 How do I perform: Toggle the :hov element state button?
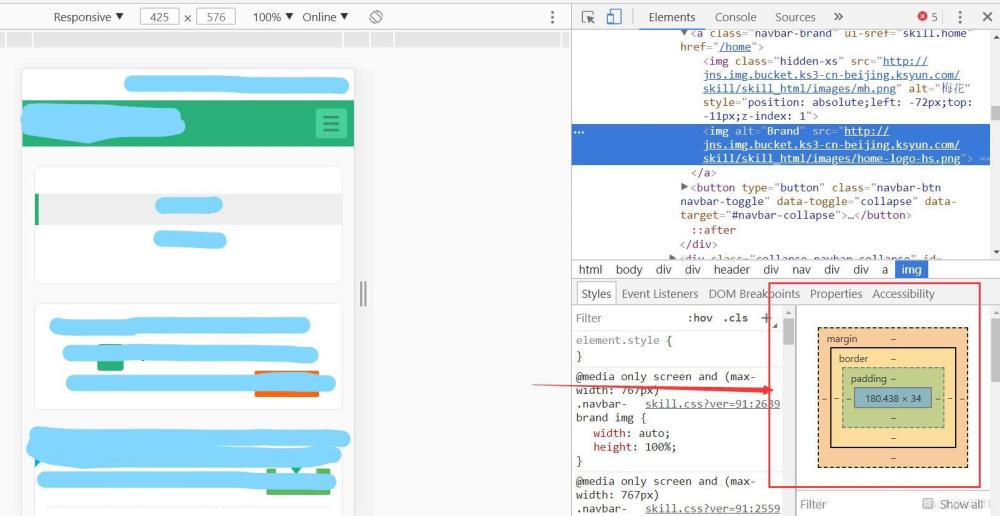tap(700, 318)
